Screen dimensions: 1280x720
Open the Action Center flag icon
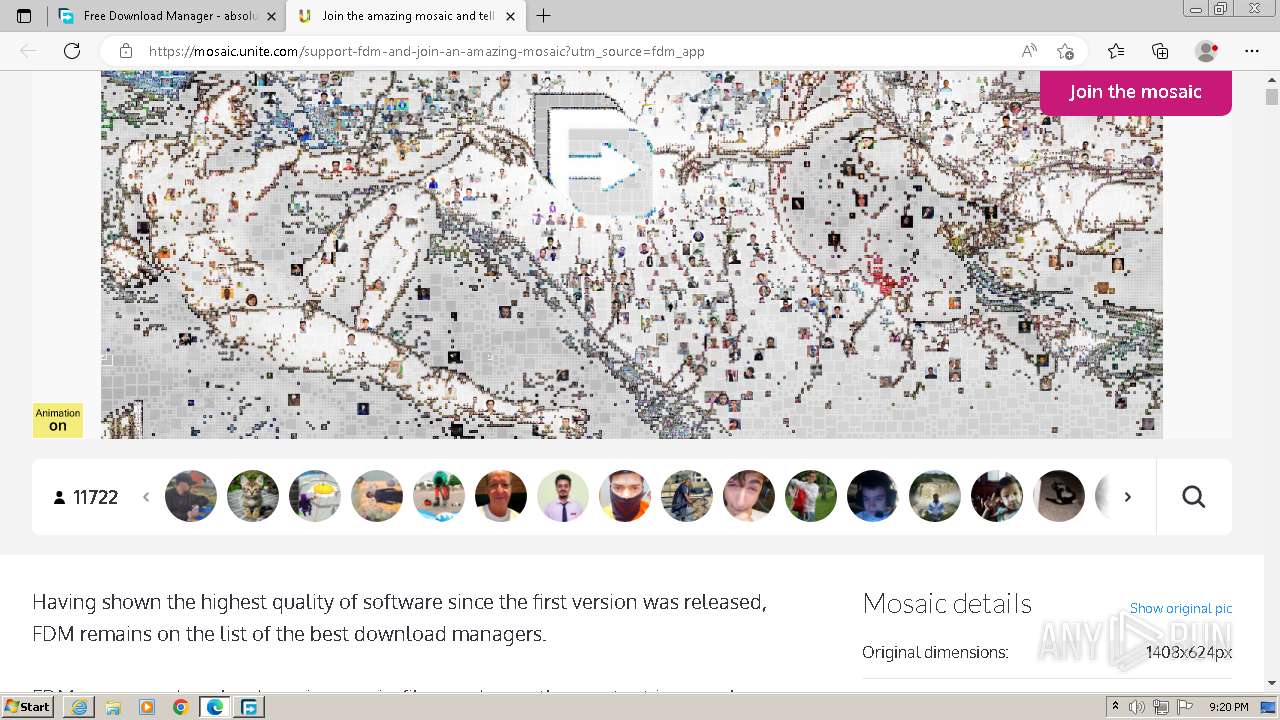tap(1185, 707)
